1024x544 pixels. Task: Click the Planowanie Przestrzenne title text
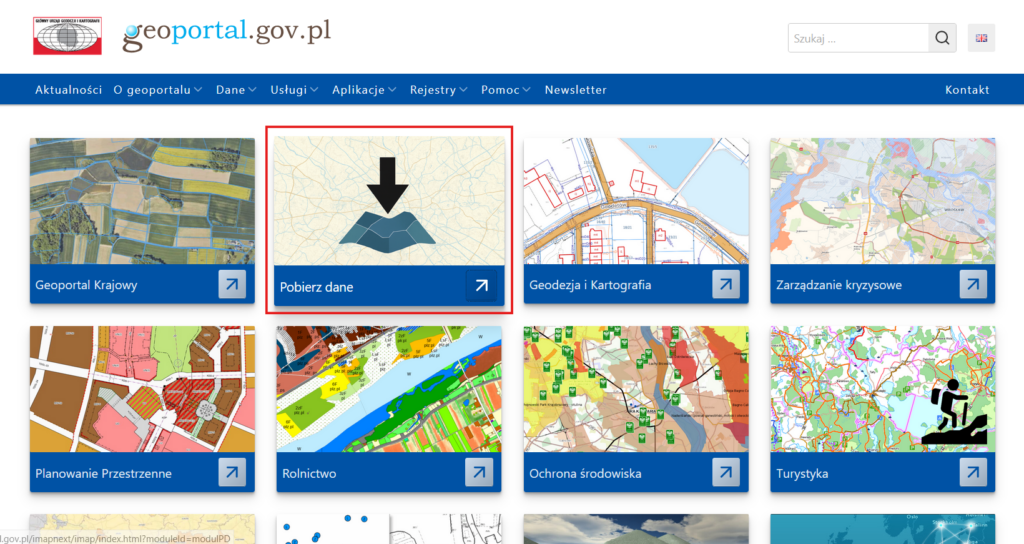(x=104, y=473)
